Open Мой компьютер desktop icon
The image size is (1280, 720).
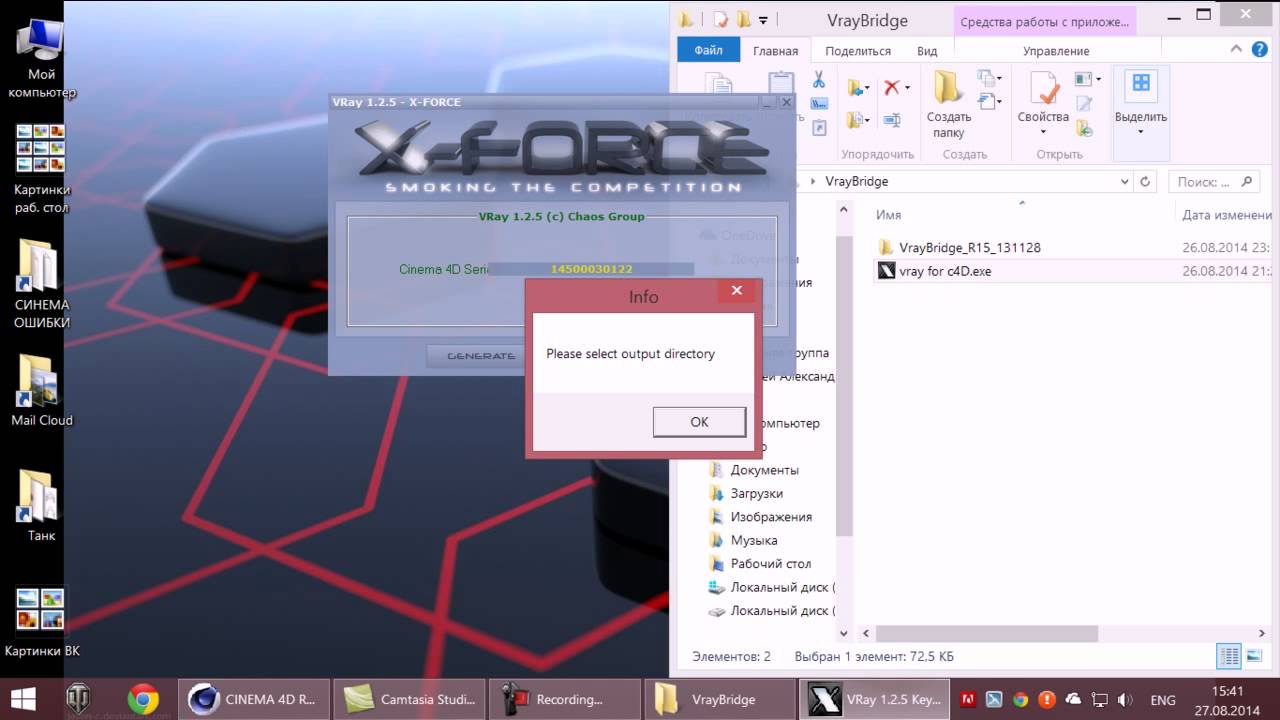point(41,57)
